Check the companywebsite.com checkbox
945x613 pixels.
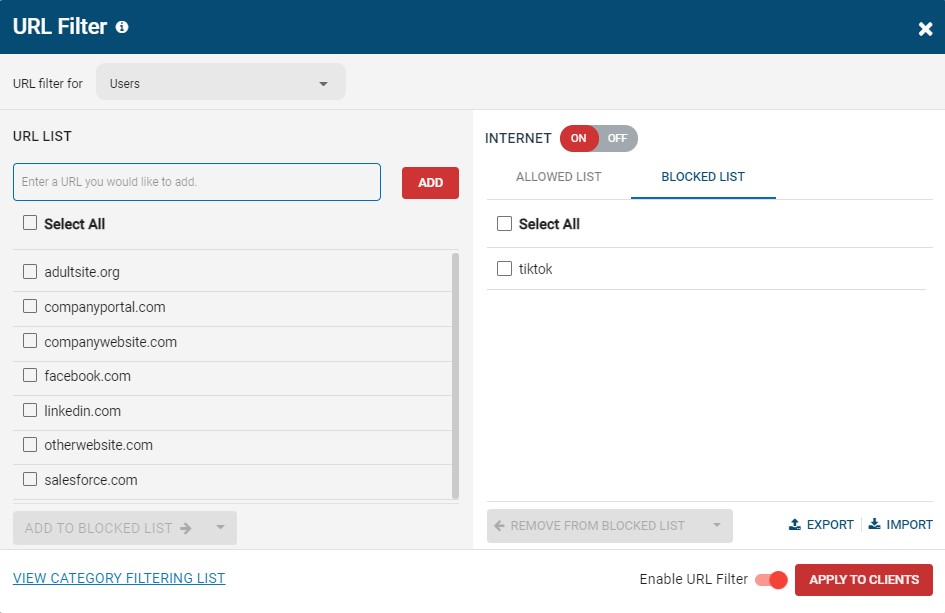pyautogui.click(x=30, y=341)
